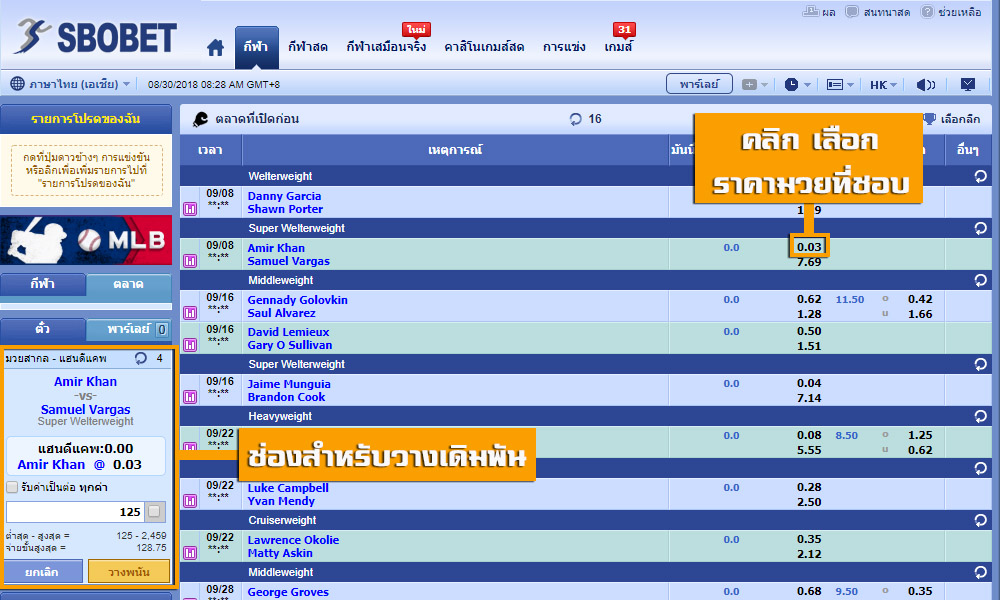Click Gennady Golovkin match link
Screen dimensions: 1000x600
[298, 300]
